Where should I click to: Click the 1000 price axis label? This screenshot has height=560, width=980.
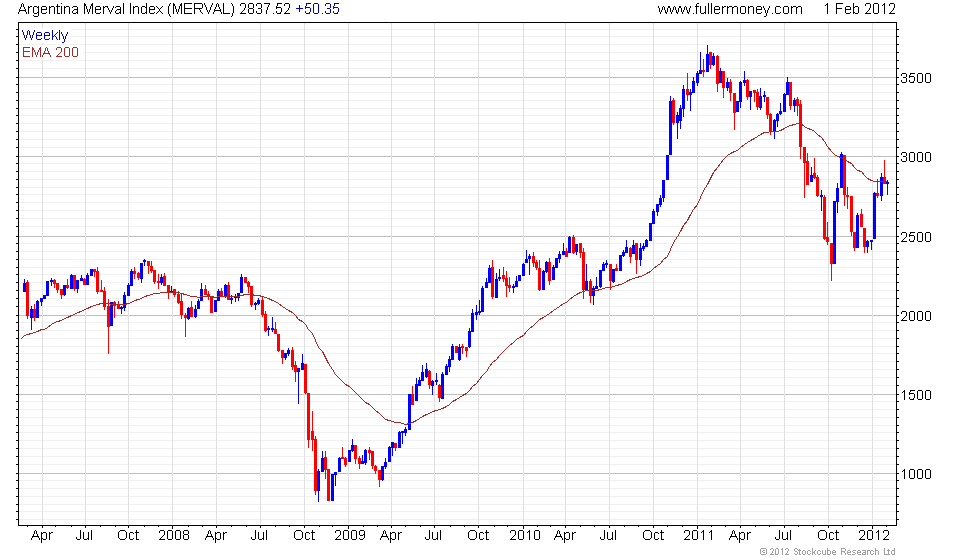coord(916,474)
